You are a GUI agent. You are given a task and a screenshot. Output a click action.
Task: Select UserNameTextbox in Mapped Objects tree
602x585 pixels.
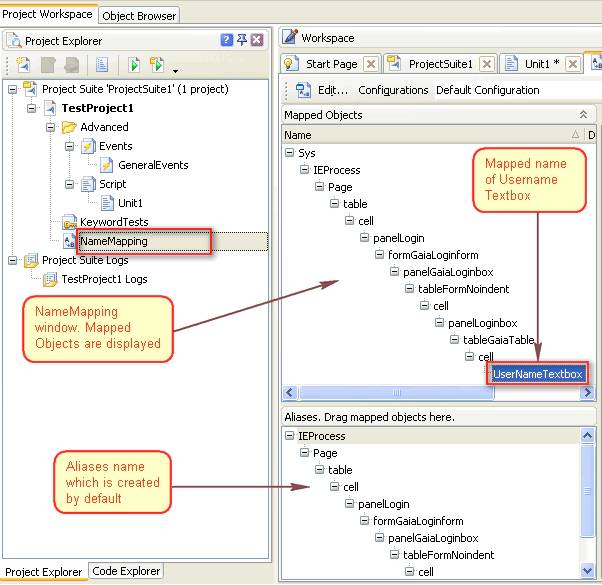tap(538, 373)
